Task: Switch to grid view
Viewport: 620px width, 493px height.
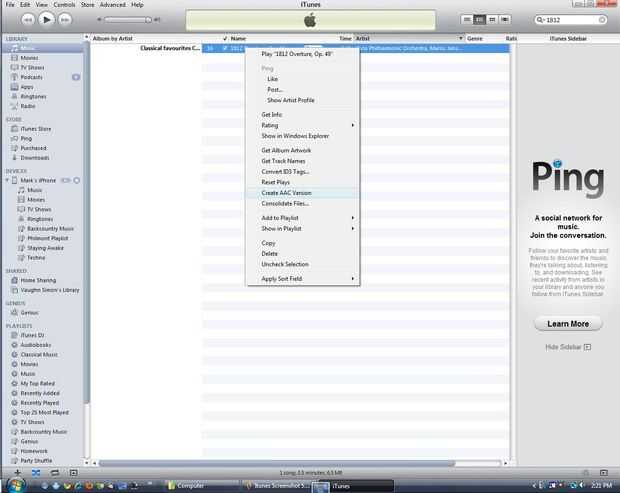Action: (492, 19)
